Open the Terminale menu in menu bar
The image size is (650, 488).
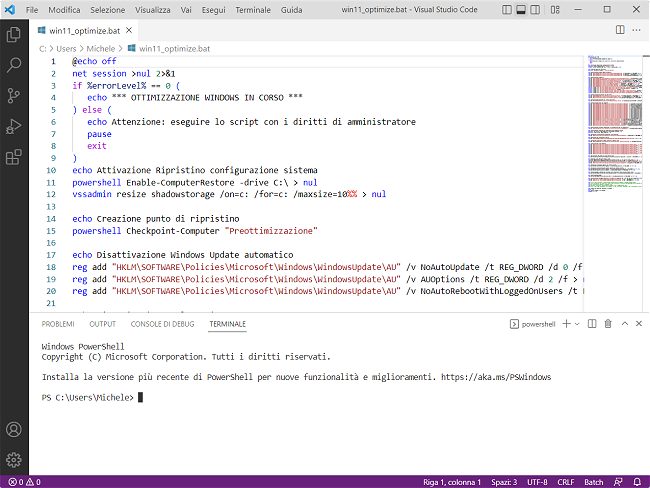click(x=253, y=9)
